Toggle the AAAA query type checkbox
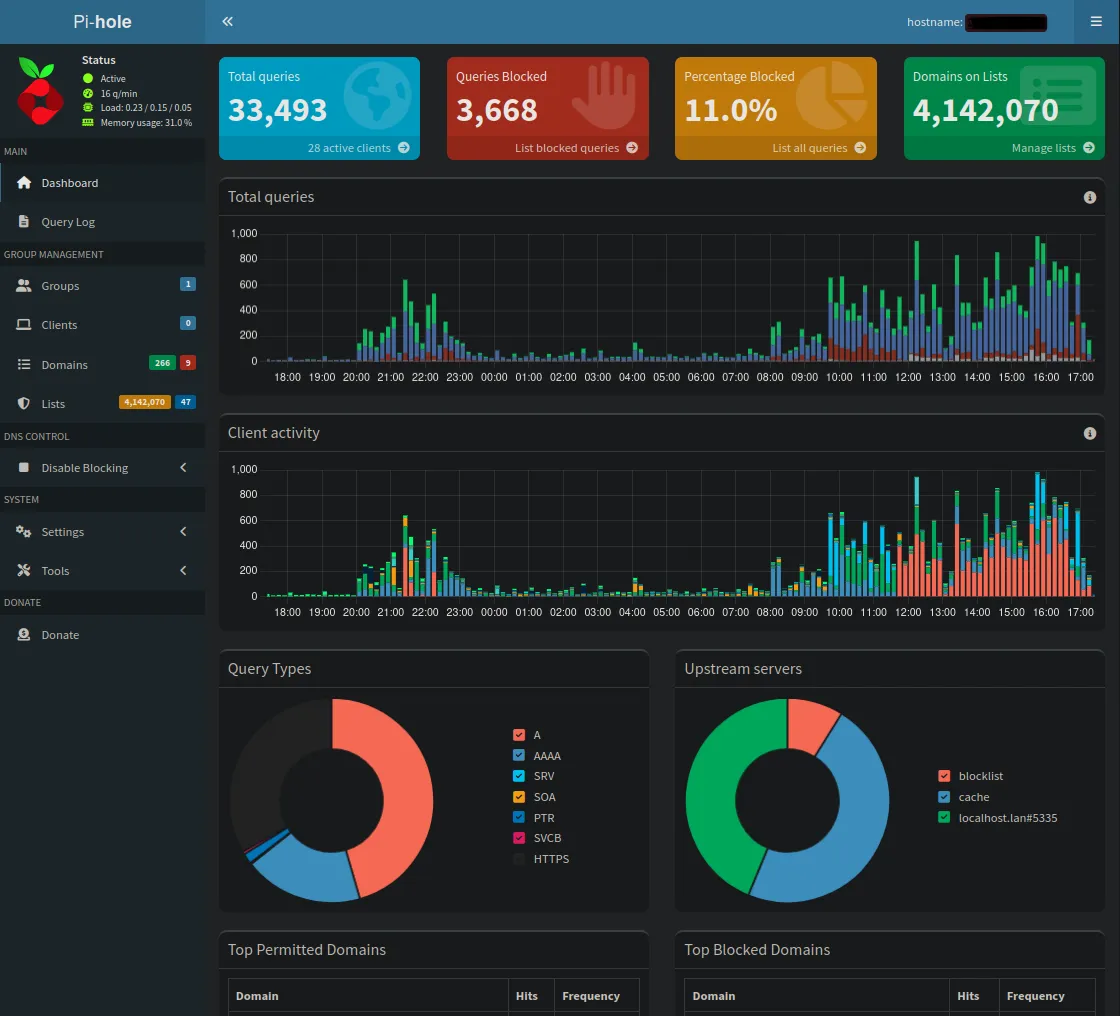The image size is (1120, 1016). 519,755
